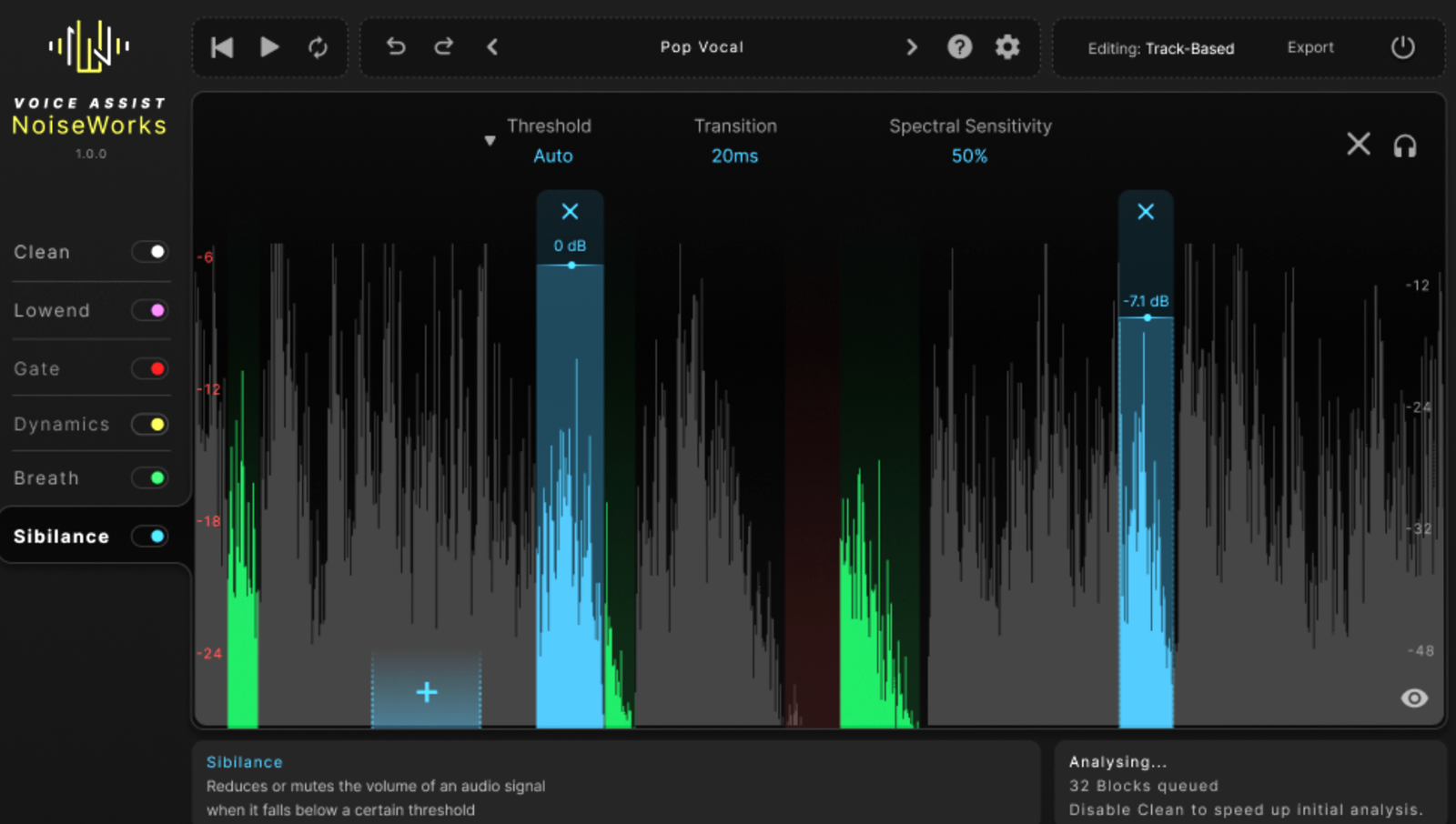The height and width of the screenshot is (824, 1456).
Task: Add new region with plus box
Action: point(426,691)
